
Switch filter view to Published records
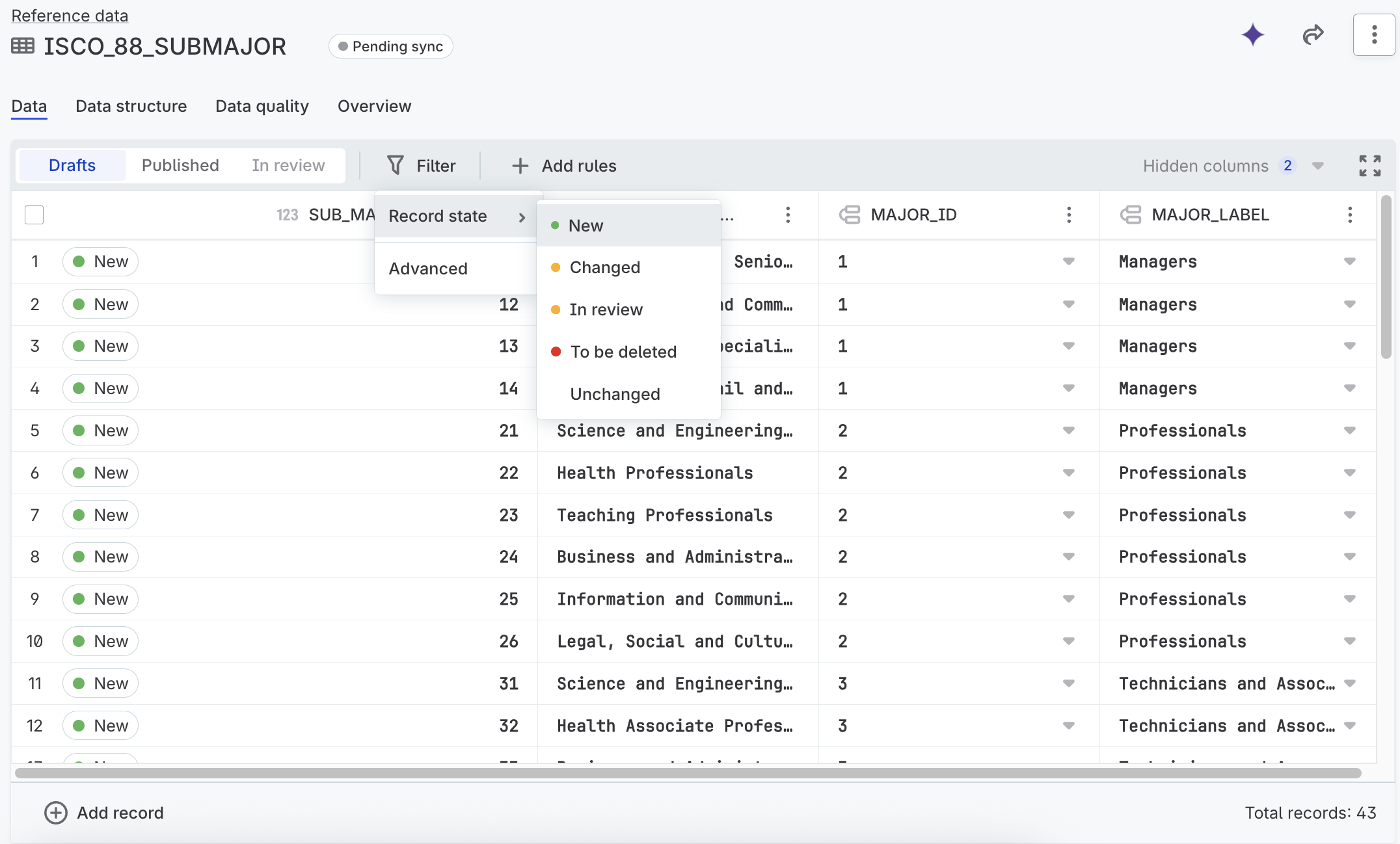[x=180, y=165]
